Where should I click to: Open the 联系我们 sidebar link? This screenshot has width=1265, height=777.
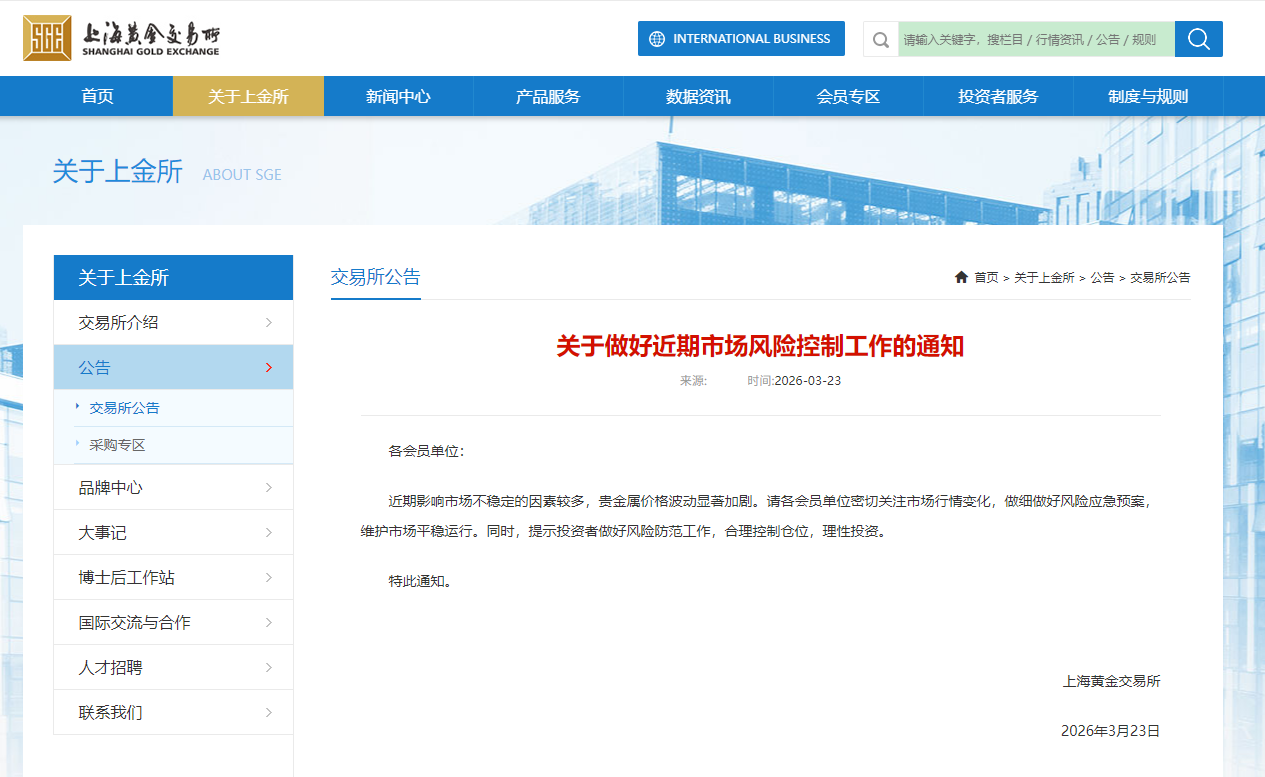[x=110, y=712]
